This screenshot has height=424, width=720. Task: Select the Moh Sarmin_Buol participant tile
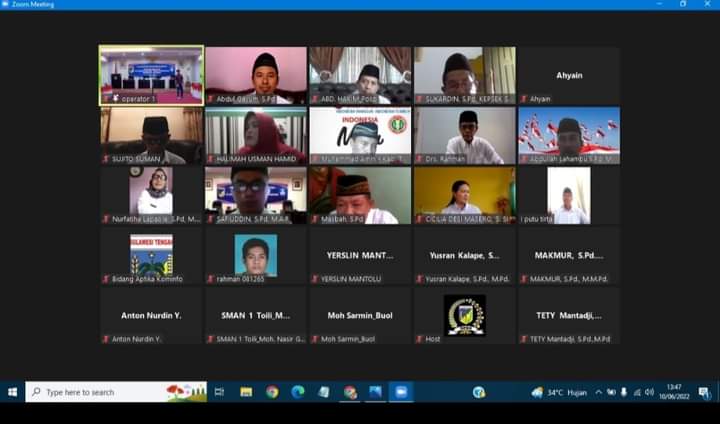360,316
